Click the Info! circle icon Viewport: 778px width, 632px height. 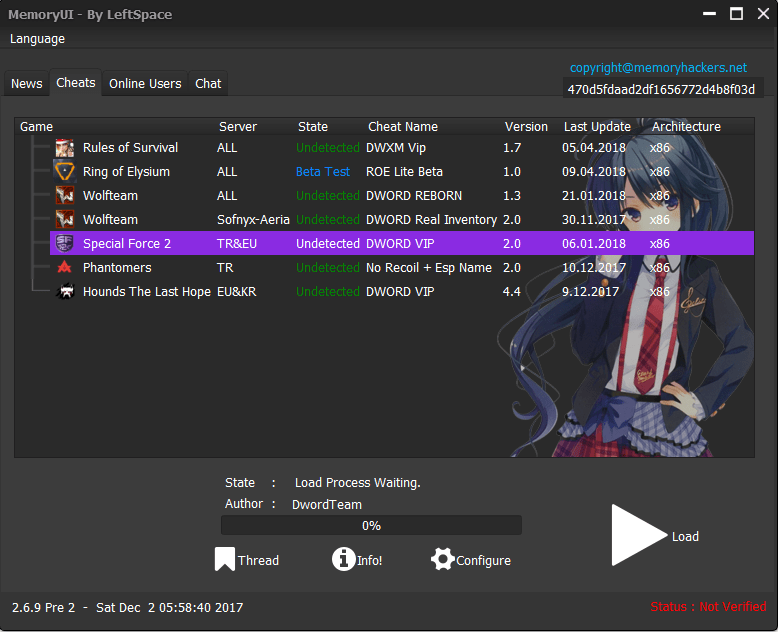(343, 559)
